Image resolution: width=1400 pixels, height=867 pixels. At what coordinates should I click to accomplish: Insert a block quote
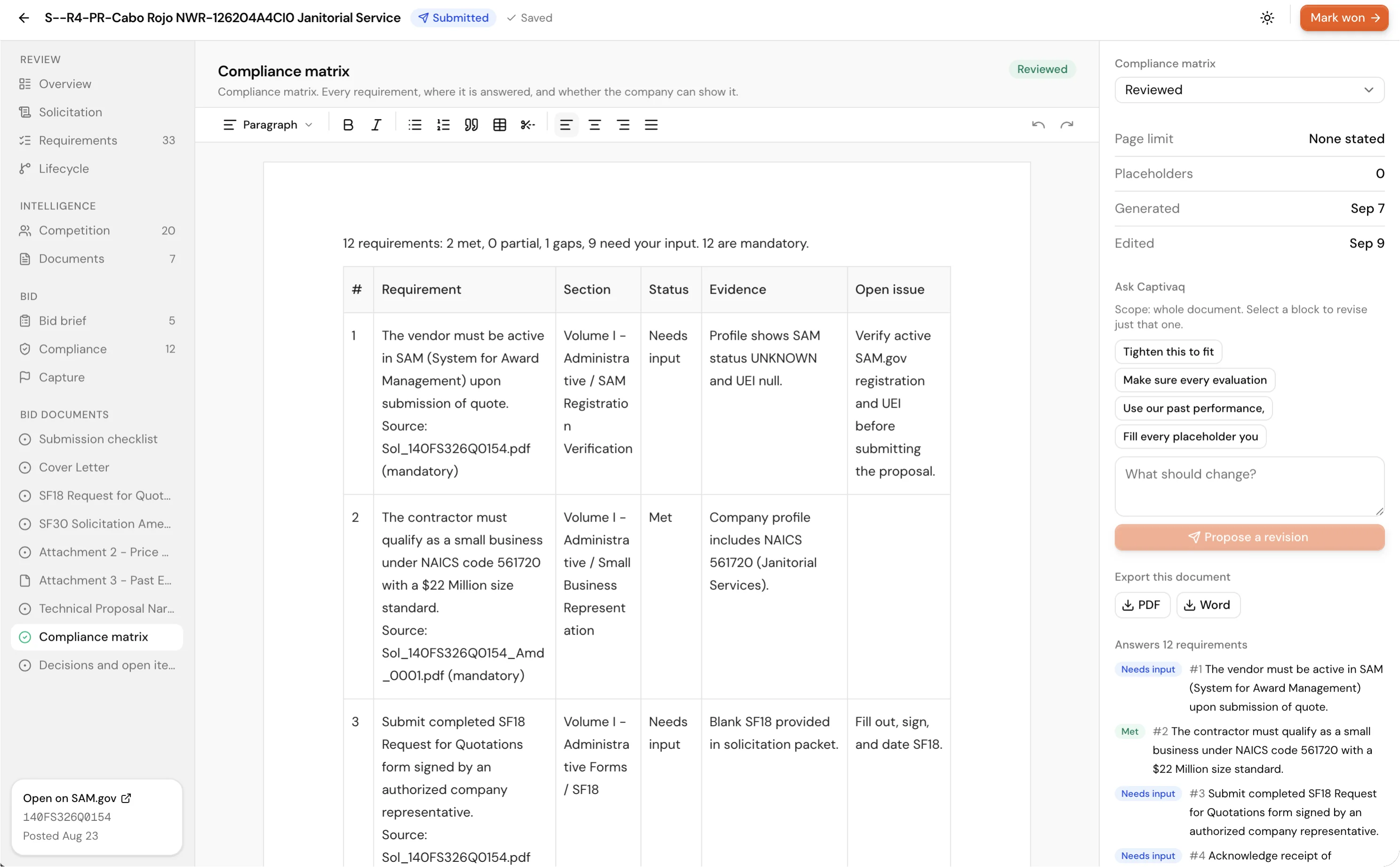click(x=471, y=124)
